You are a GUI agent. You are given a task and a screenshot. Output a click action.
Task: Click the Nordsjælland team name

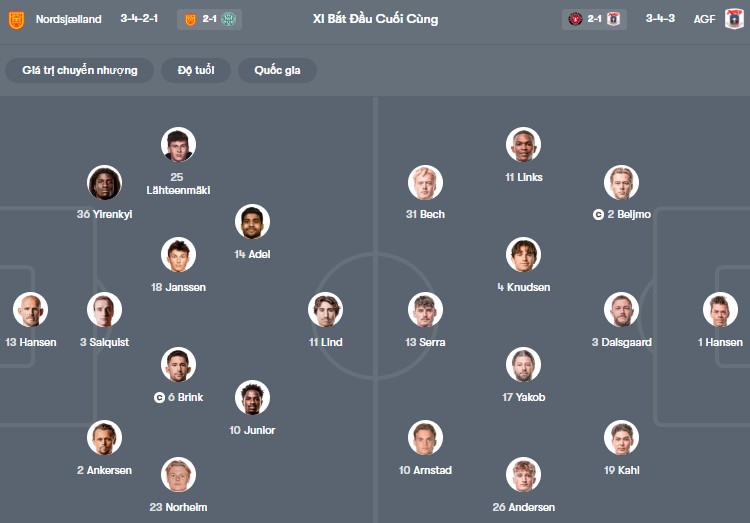pos(68,19)
